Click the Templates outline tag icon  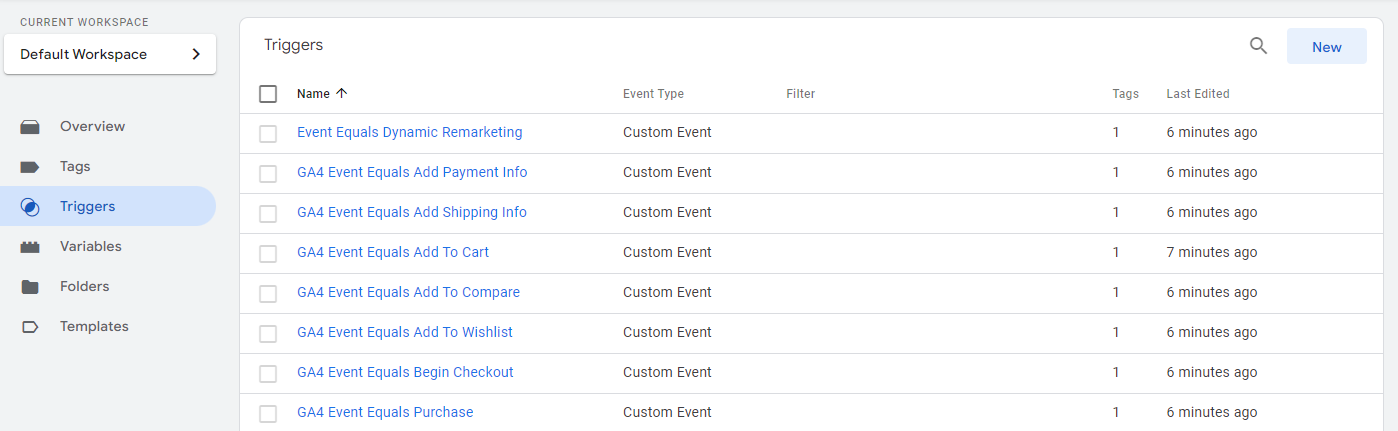[x=30, y=327]
